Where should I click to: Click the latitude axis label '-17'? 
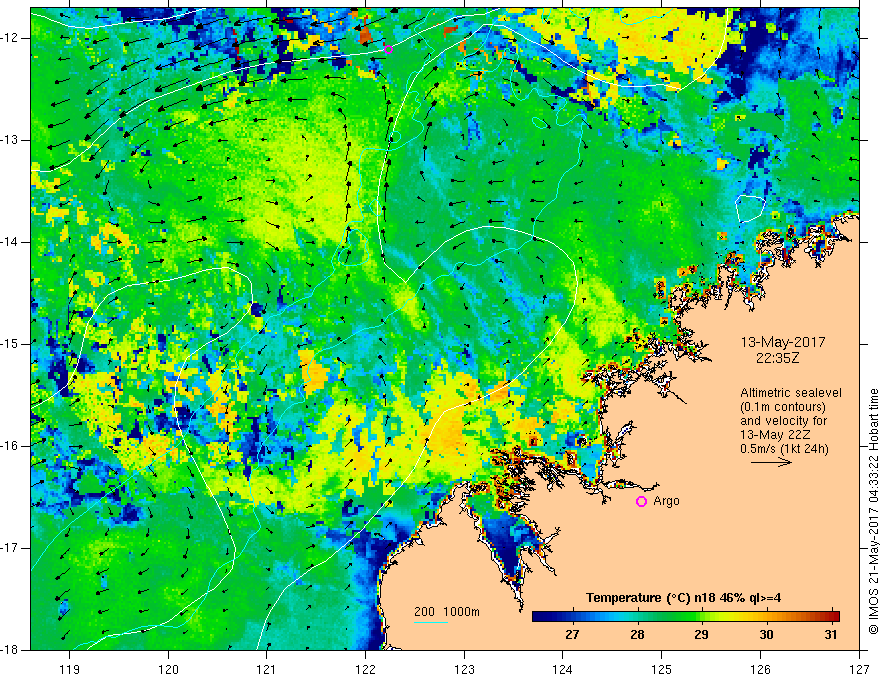pos(10,548)
